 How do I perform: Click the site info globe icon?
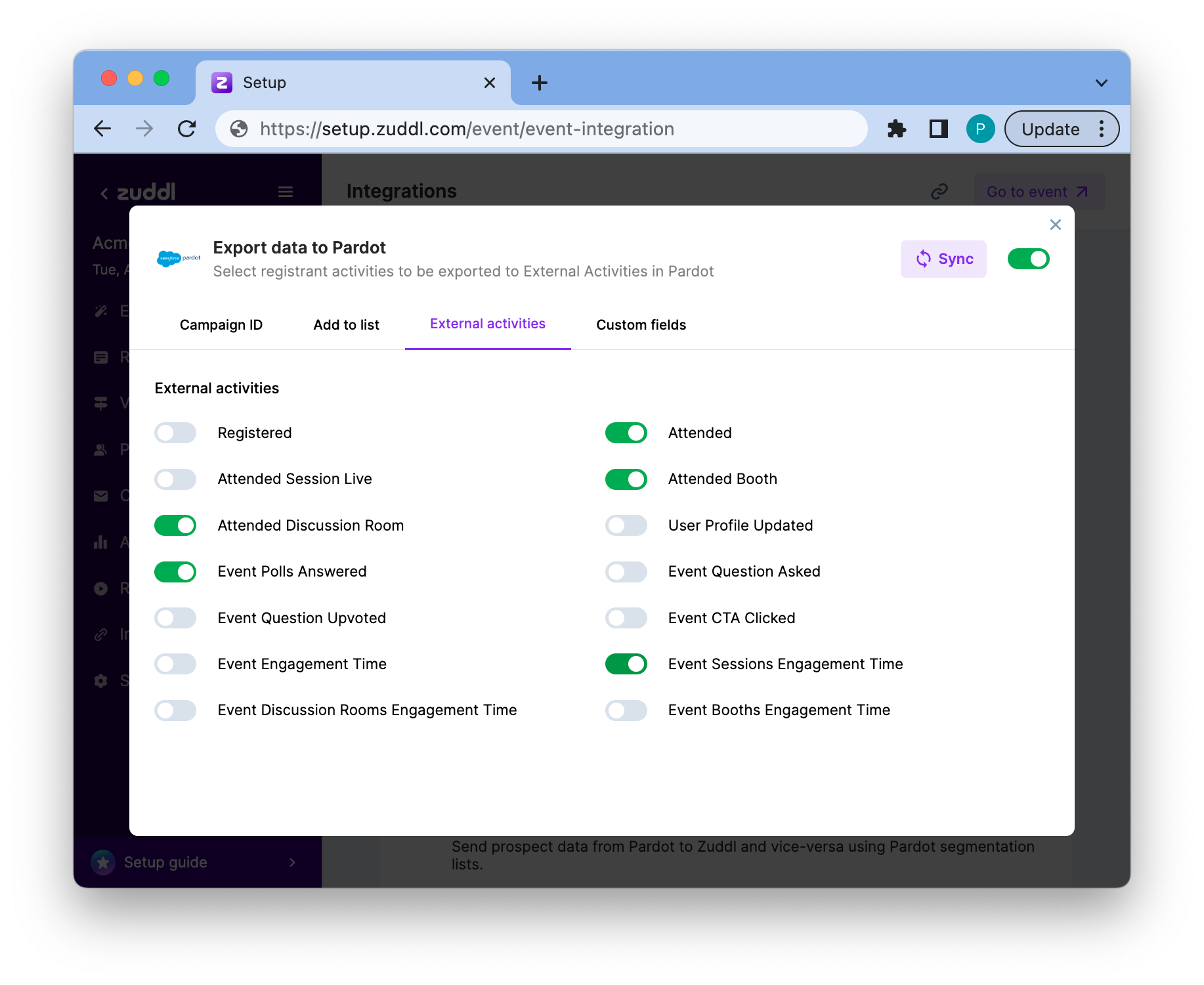[x=239, y=129]
